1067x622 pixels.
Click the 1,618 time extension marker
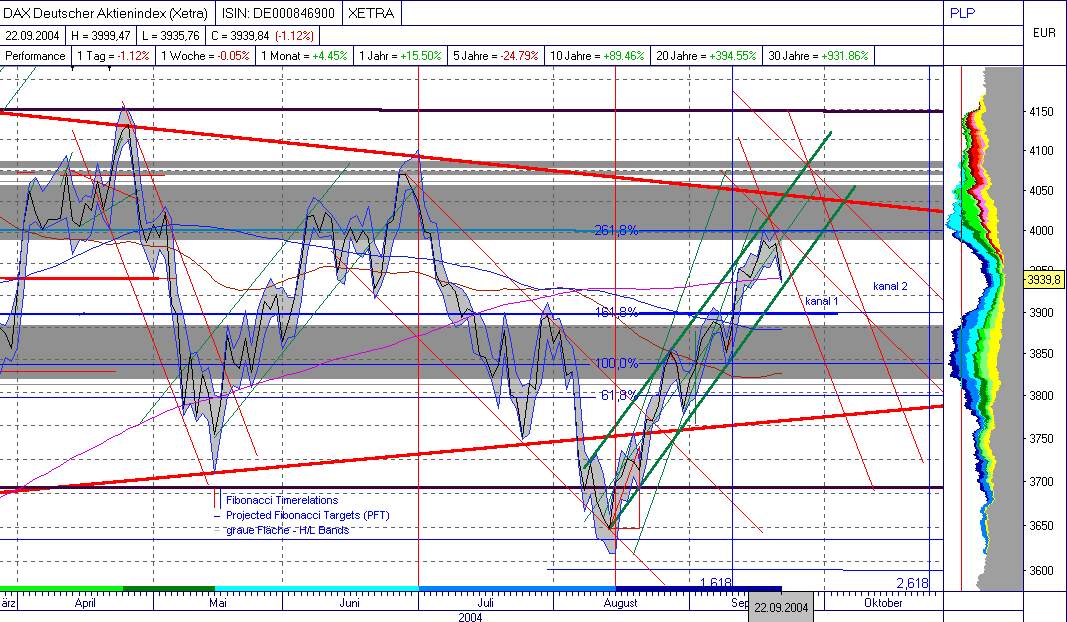click(715, 581)
